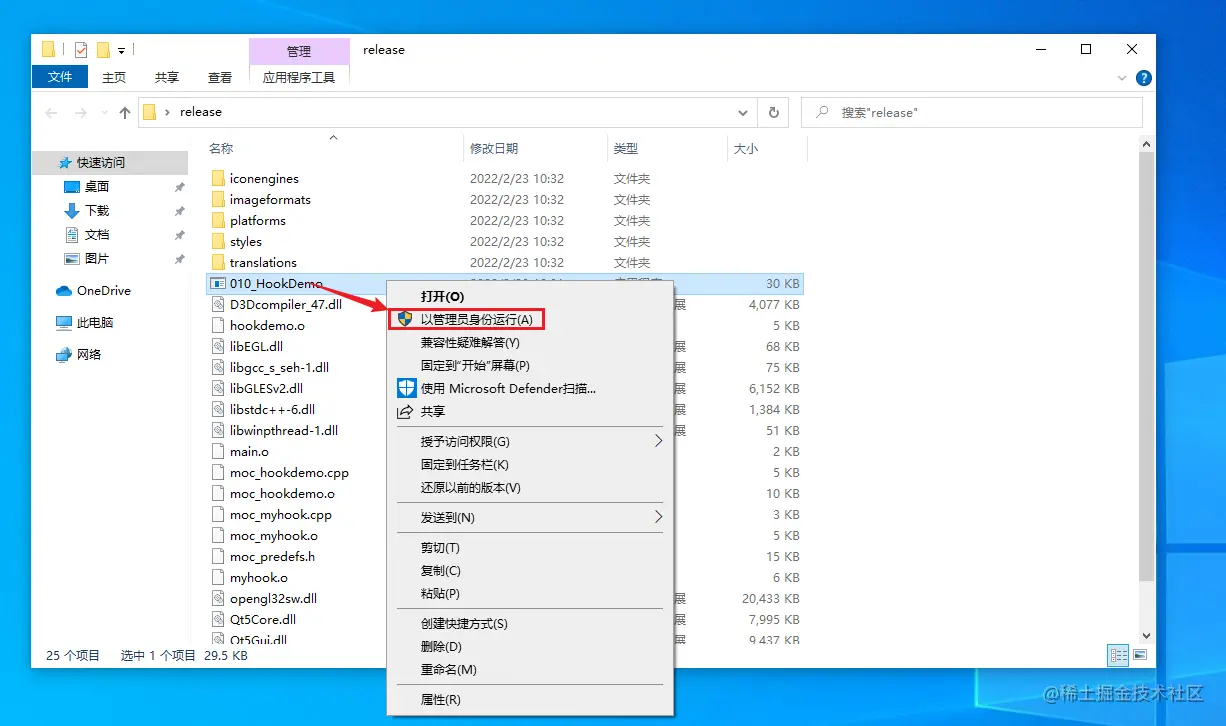Open 图片 in the navigation pane
This screenshot has width=1226, height=726.
pyautogui.click(x=97, y=259)
